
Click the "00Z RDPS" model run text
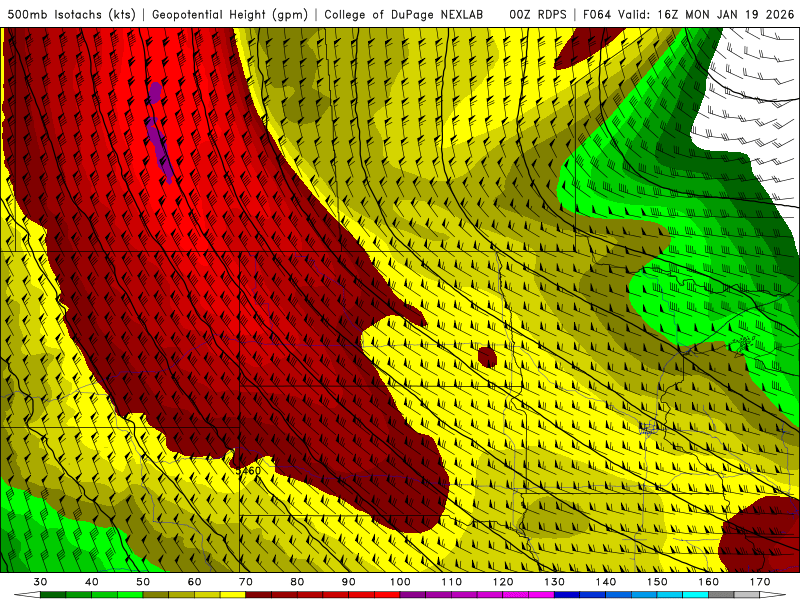click(538, 15)
